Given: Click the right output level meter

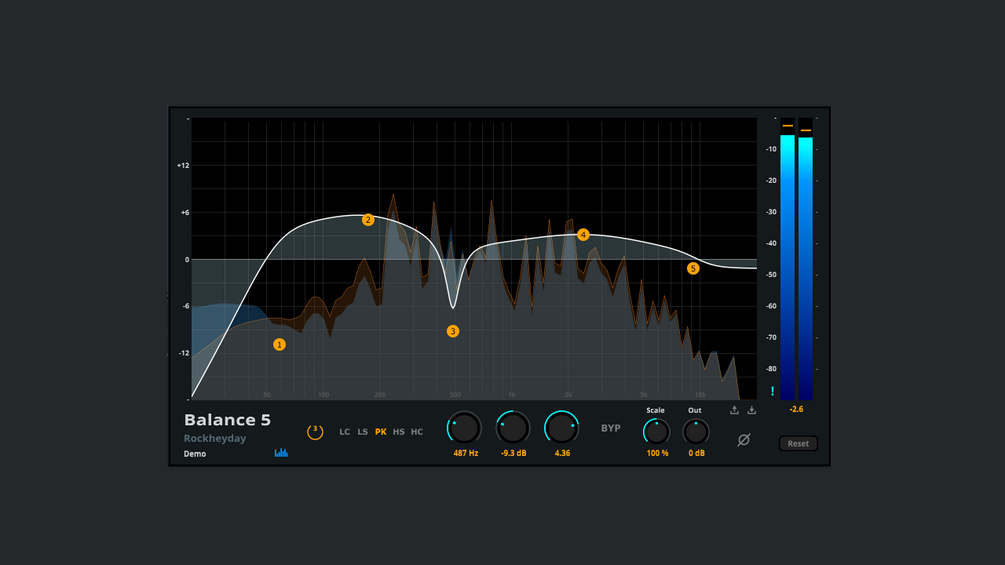Looking at the screenshot, I should [806, 259].
